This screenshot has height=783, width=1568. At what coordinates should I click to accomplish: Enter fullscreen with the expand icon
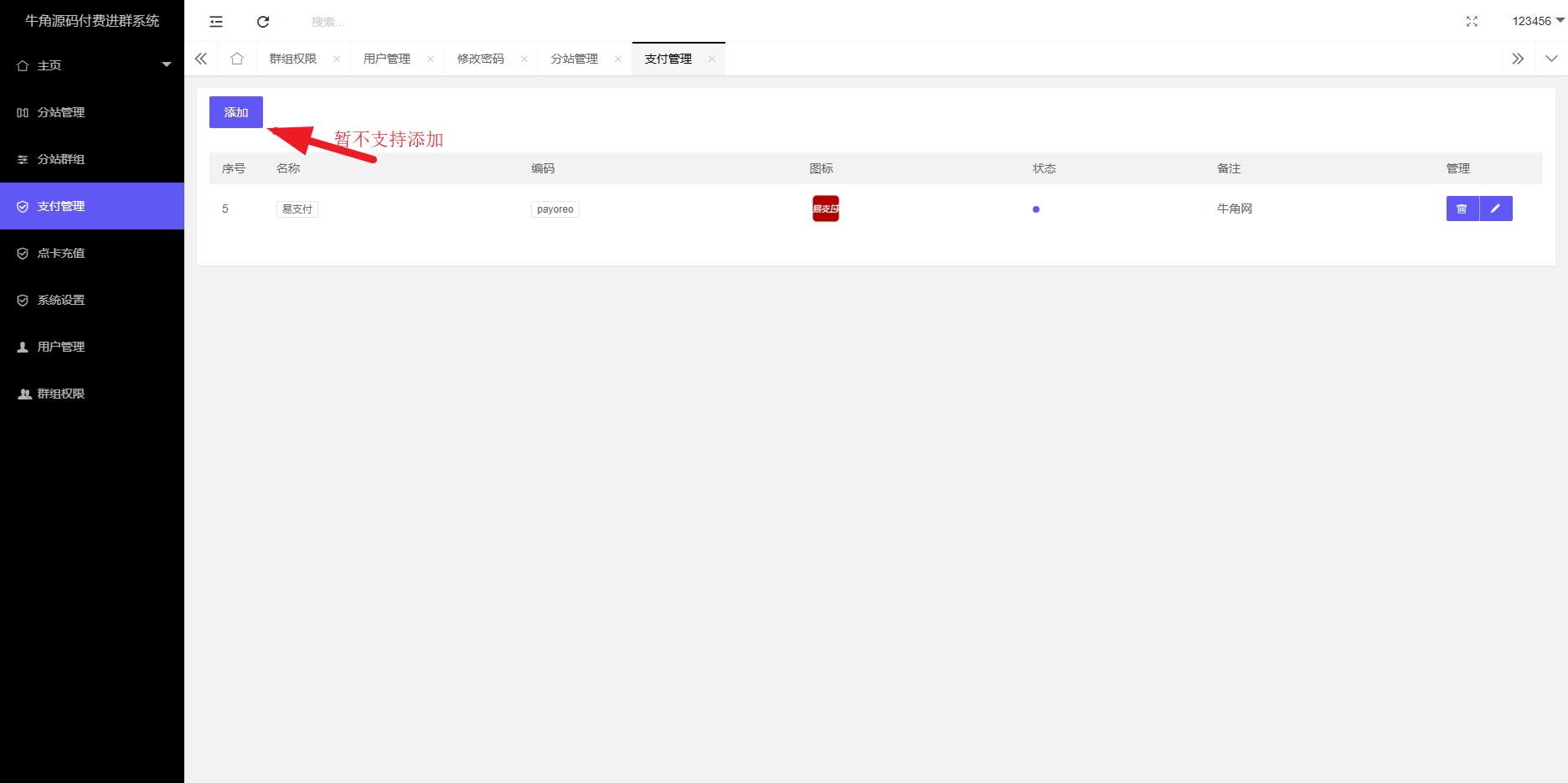(x=1472, y=22)
